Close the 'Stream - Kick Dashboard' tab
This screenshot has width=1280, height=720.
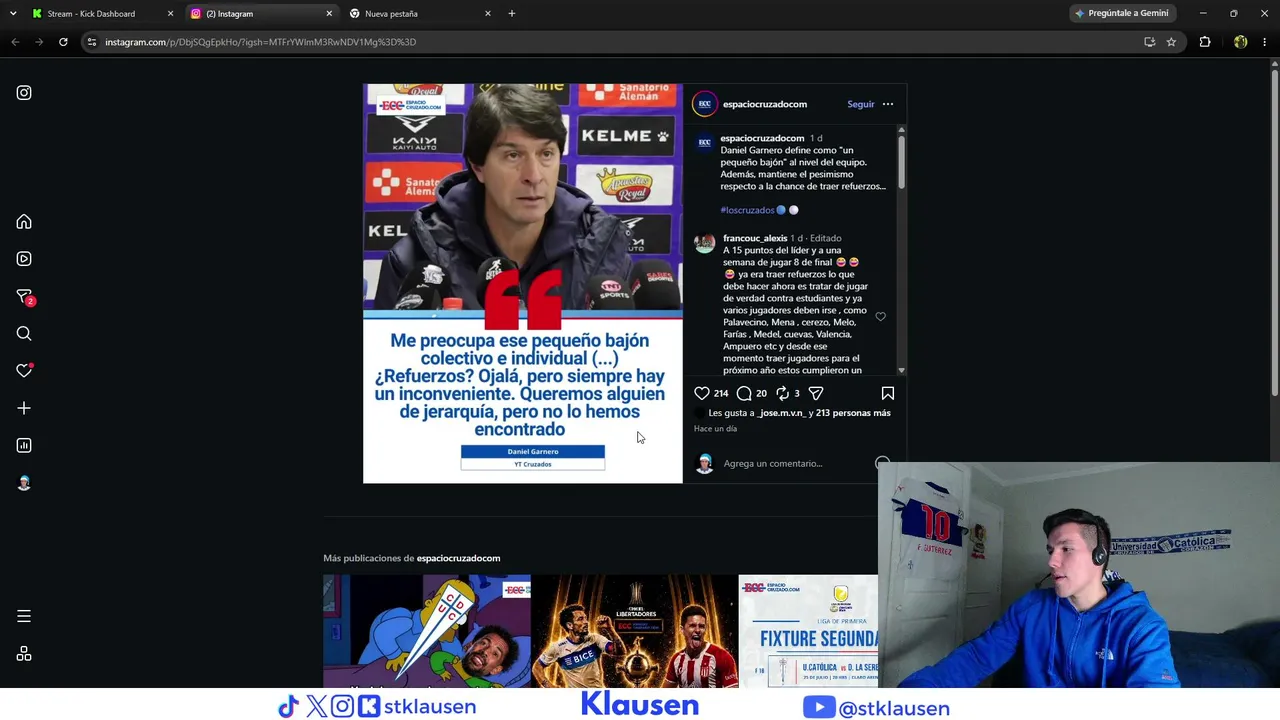170,14
